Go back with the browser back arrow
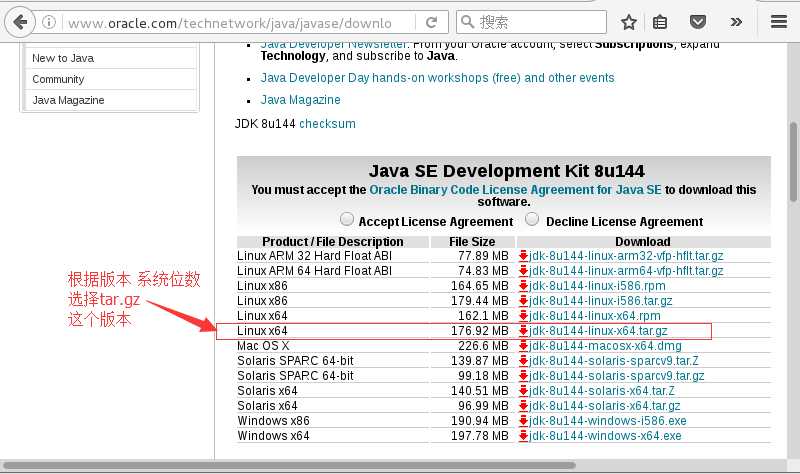The width and height of the screenshot is (800, 474). coord(20,22)
